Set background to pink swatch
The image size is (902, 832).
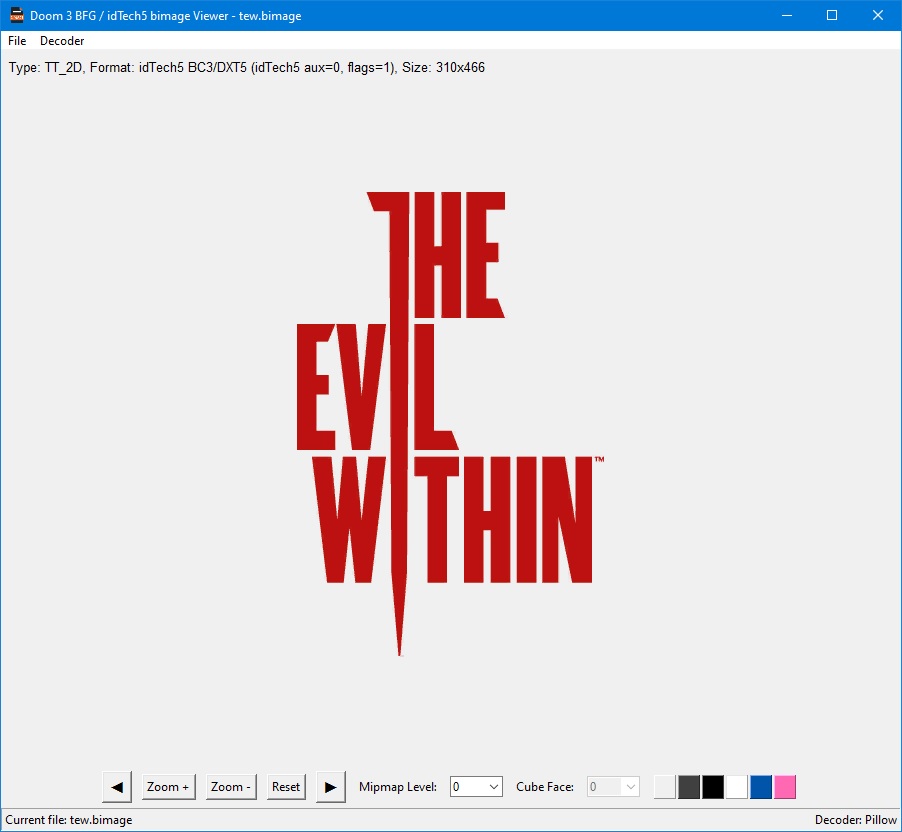point(785,787)
